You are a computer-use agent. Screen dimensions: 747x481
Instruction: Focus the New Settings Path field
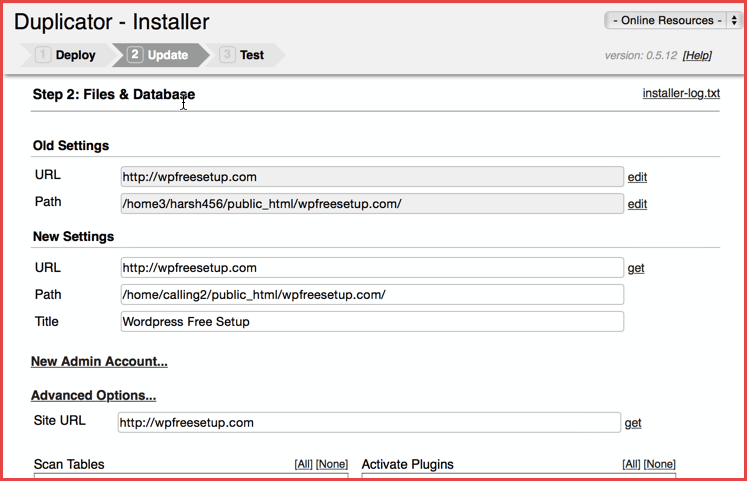(x=372, y=295)
